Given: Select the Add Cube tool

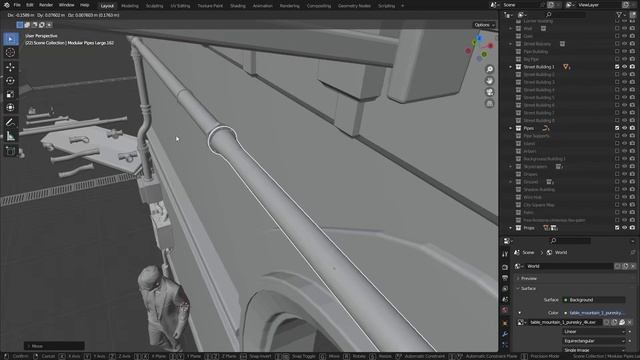Looking at the screenshot, I should (11, 151).
